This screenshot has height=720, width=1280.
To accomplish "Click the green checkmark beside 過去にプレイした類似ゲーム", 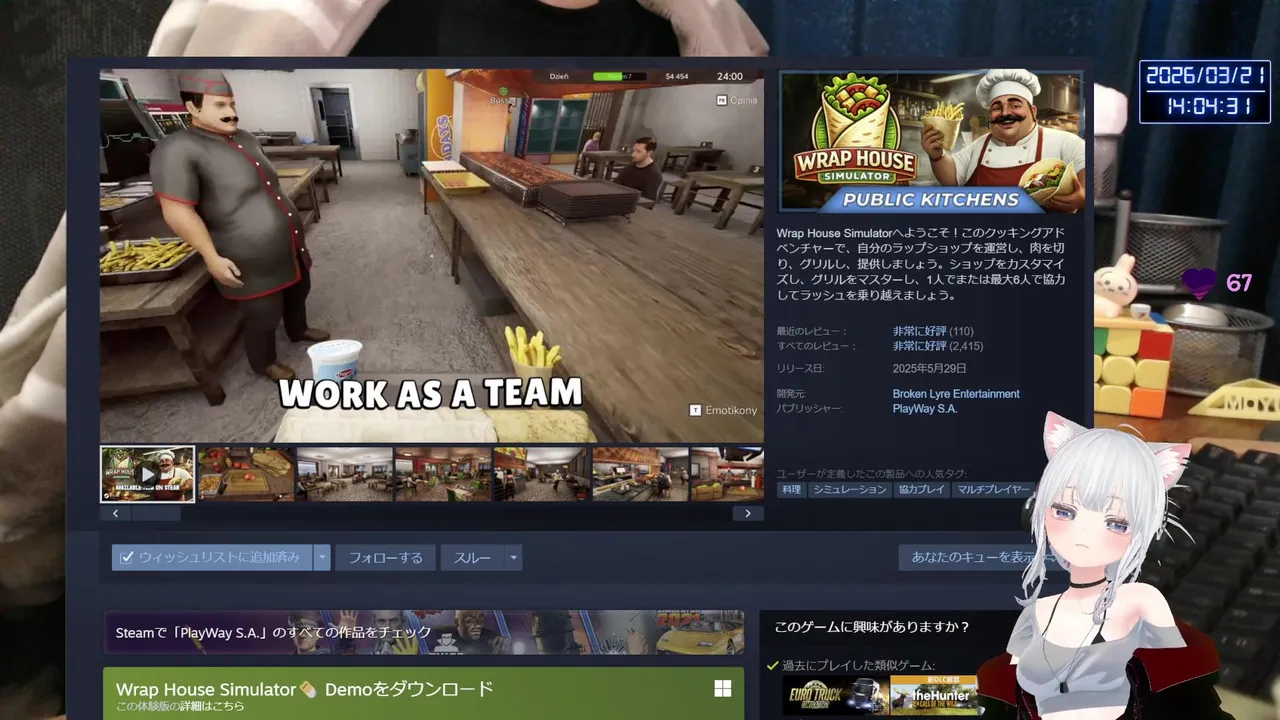I will point(772,666).
